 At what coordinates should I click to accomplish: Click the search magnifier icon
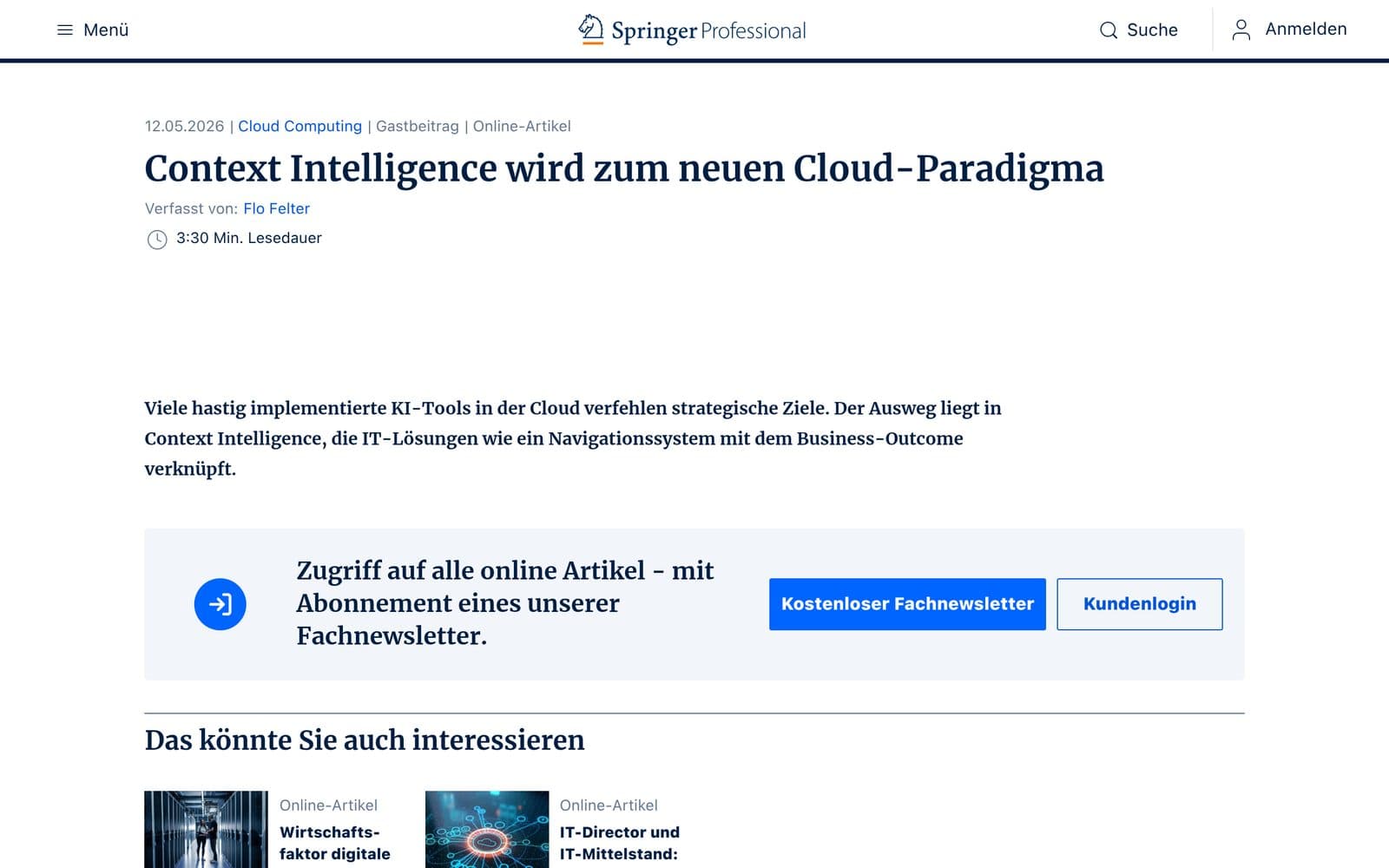1109,30
